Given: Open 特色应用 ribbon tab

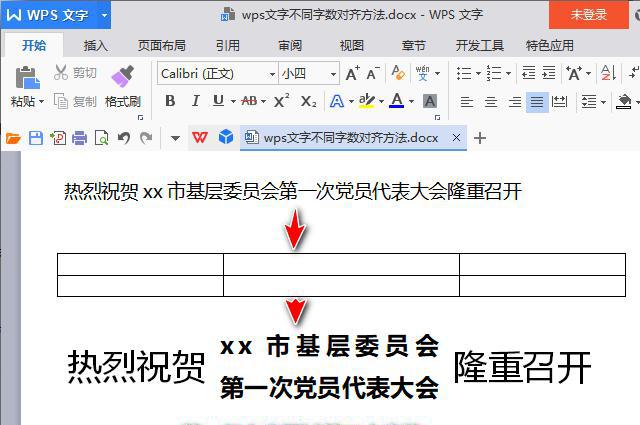Looking at the screenshot, I should [550, 45].
